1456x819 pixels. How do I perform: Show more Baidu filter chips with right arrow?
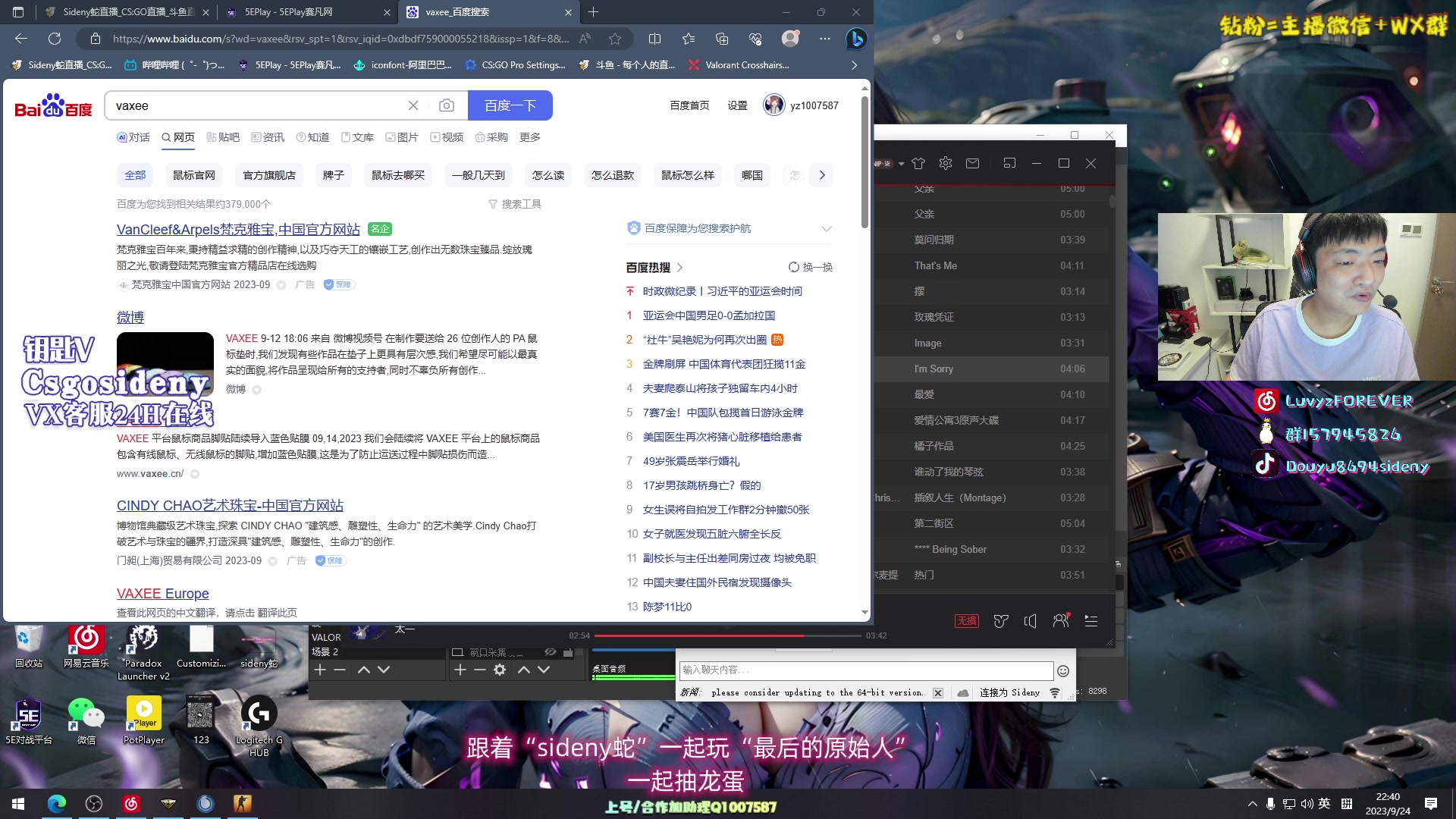[822, 175]
